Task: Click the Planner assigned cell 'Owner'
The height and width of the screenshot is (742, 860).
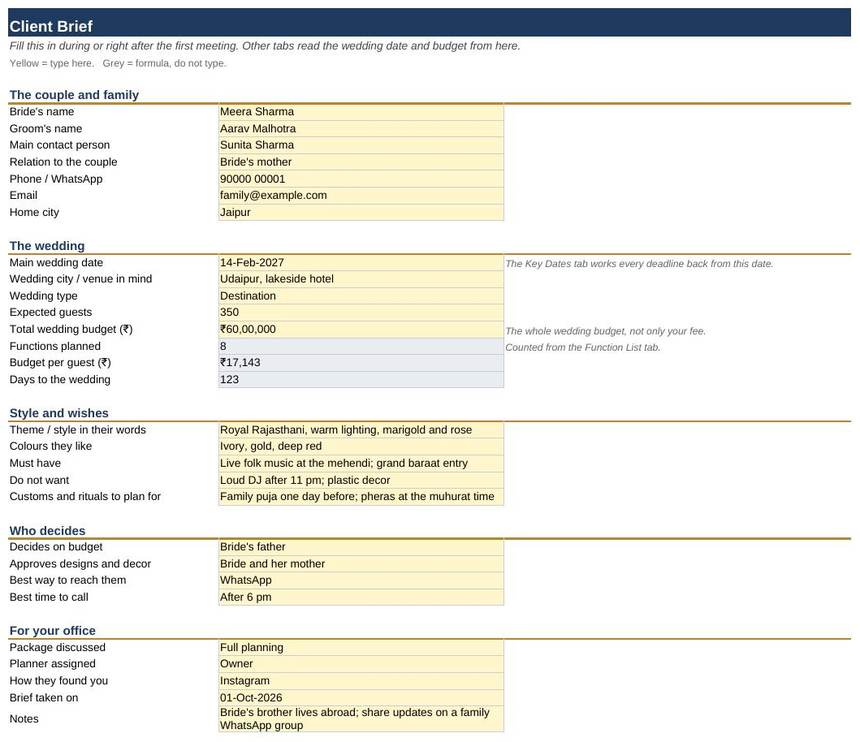Action: pos(361,664)
